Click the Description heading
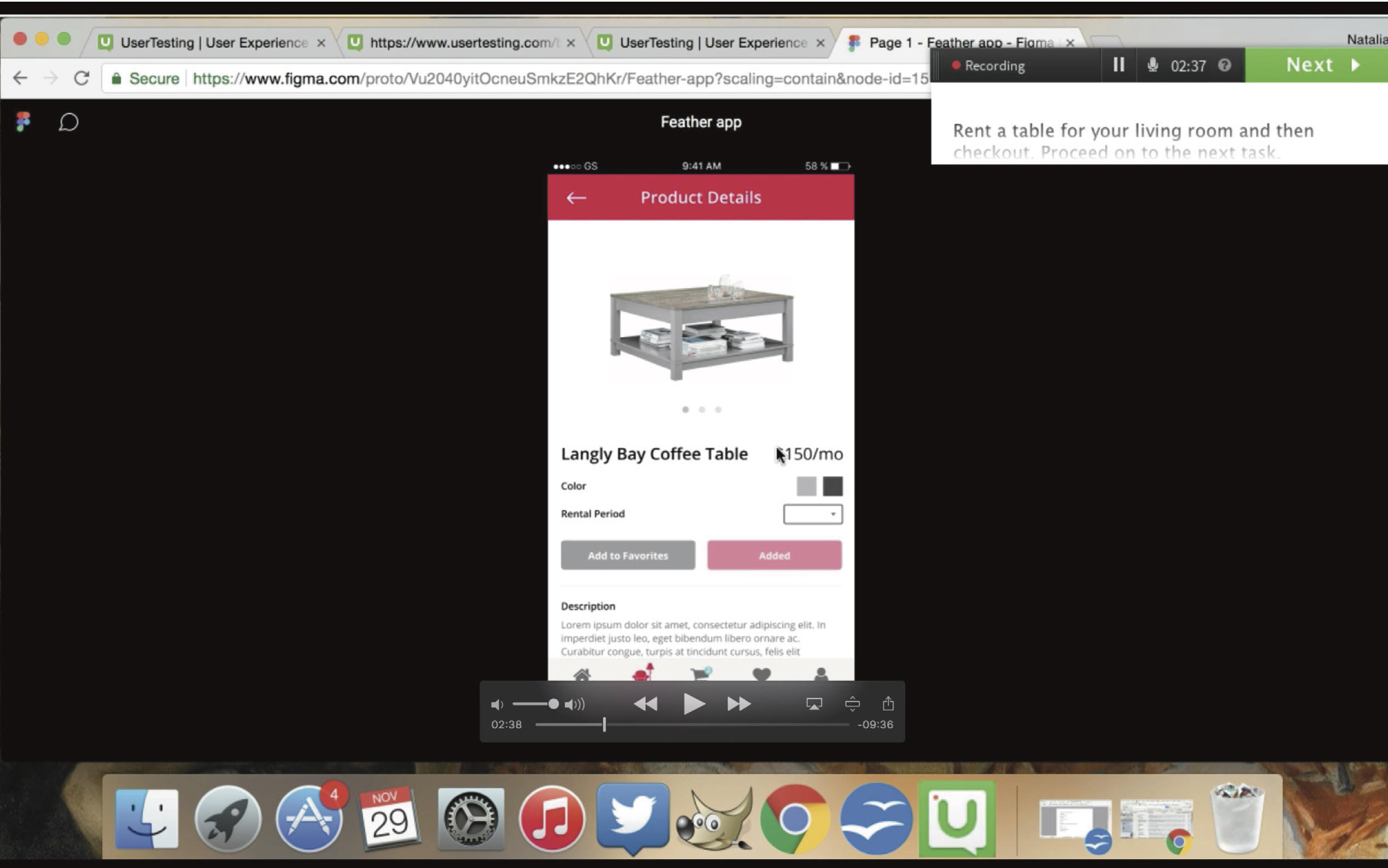Viewport: 1388px width, 868px height. [x=588, y=606]
